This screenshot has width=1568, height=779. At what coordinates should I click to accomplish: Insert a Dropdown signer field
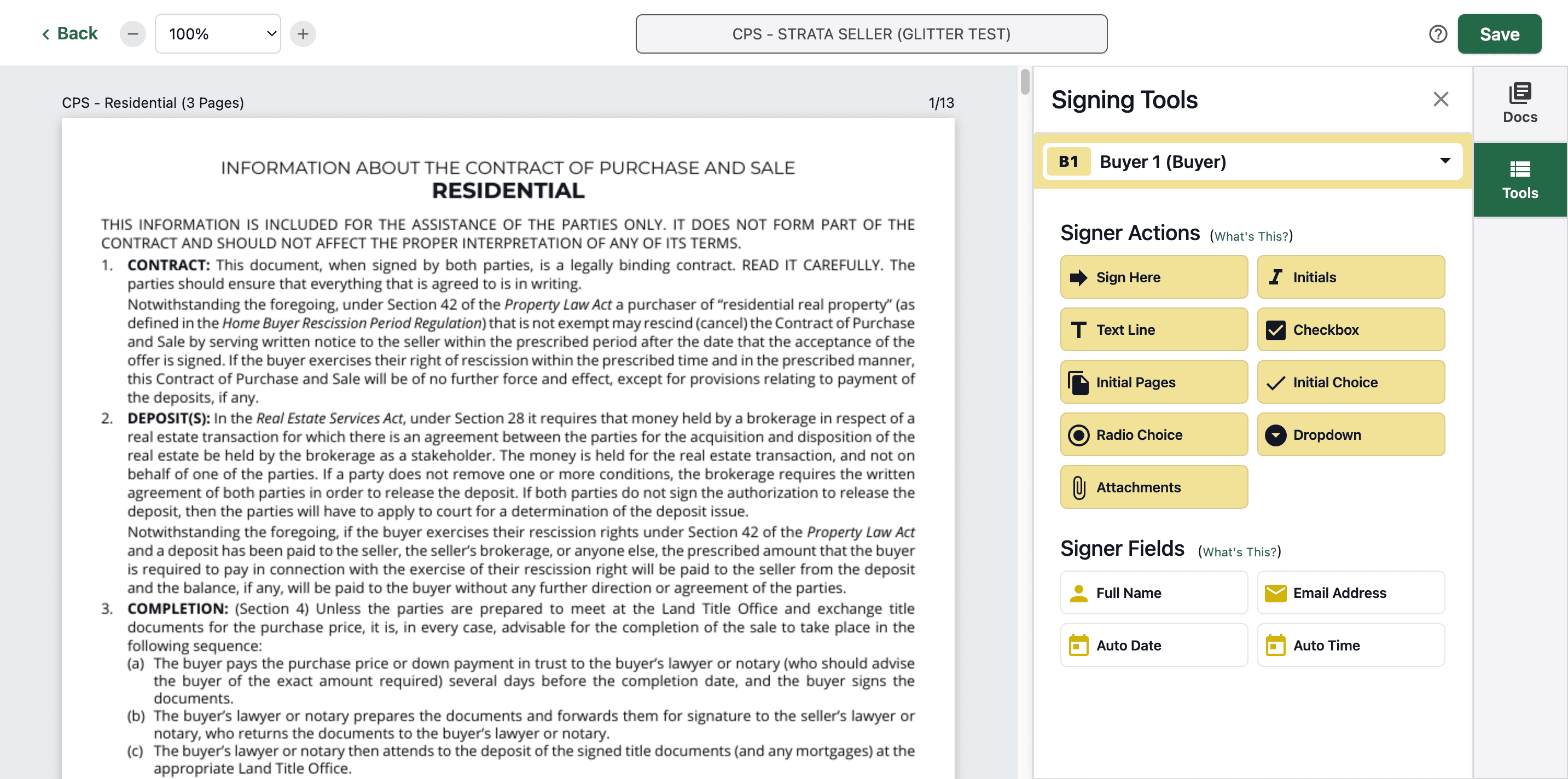(x=1351, y=434)
